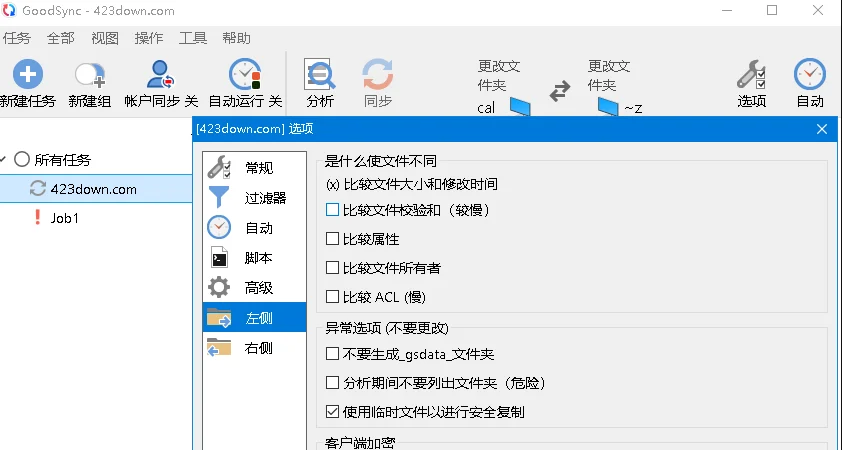Viewport: 842px width, 450px height.
Task: Click the 新建组 (New Group) icon
Action: pyautogui.click(x=90, y=75)
